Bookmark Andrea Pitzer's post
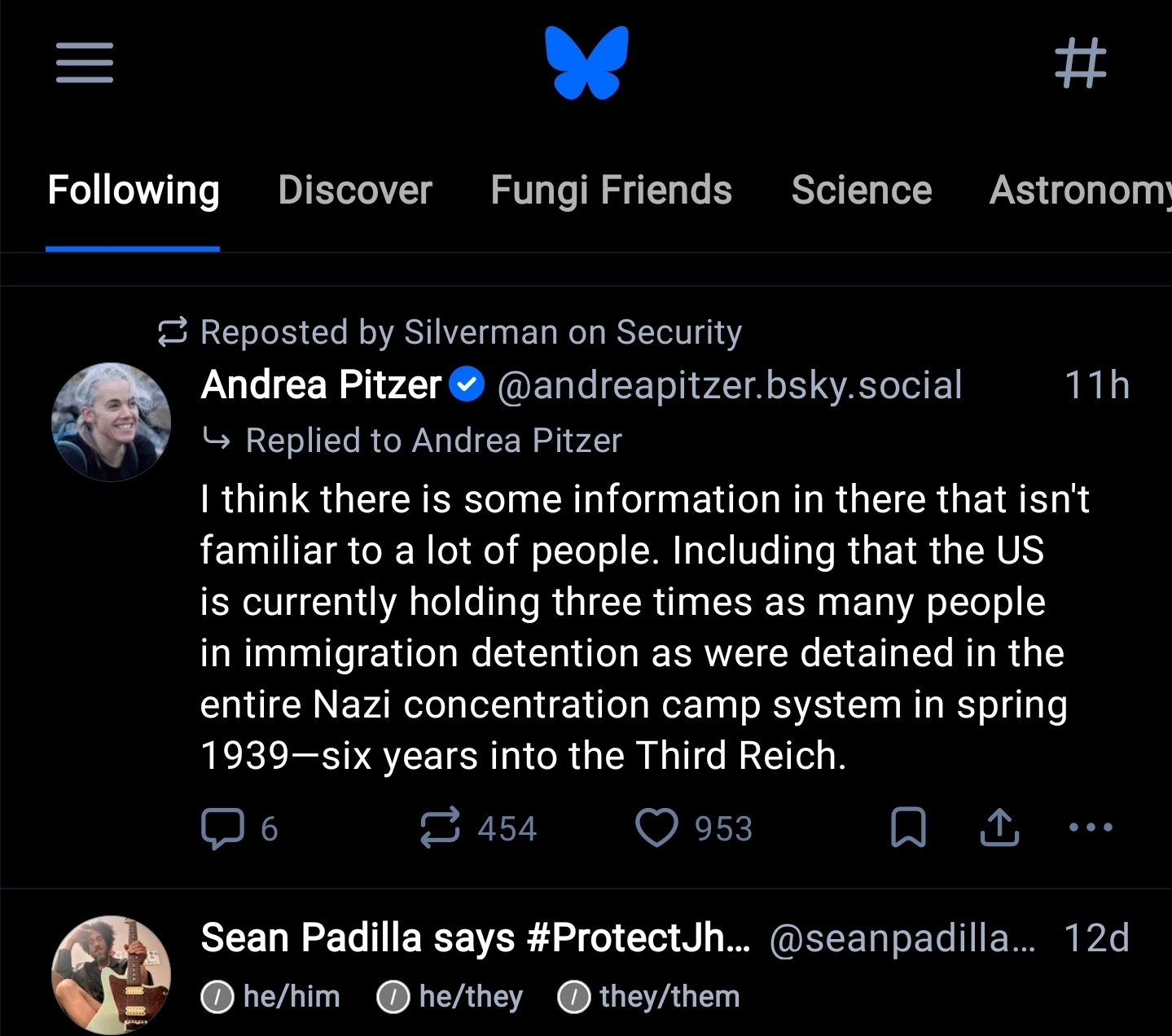Image resolution: width=1172 pixels, height=1036 pixels. (x=908, y=828)
